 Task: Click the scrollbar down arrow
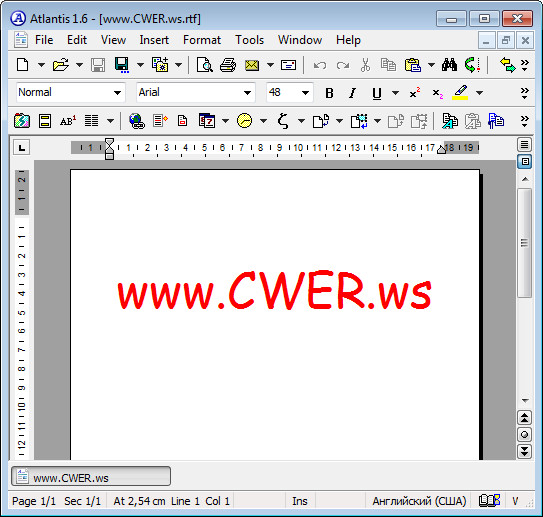[525, 401]
